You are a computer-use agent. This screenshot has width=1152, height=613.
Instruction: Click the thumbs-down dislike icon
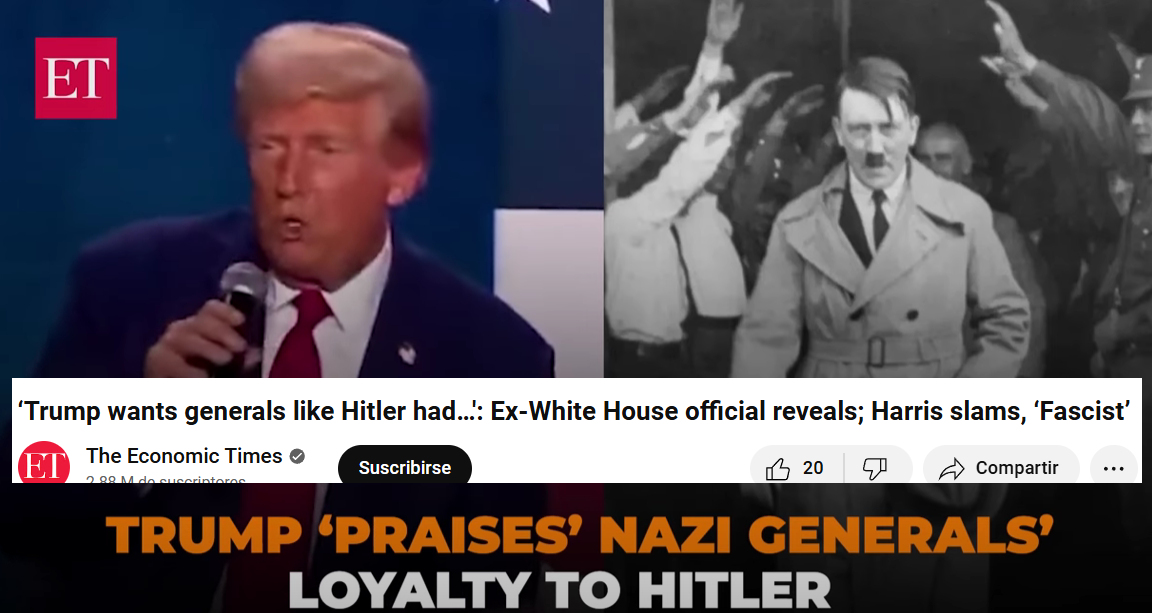874,468
